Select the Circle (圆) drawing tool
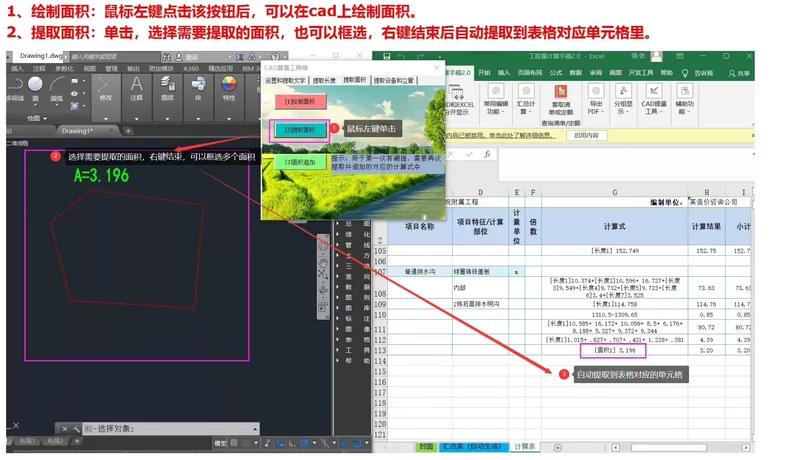This screenshot has width=790, height=460. coord(36,88)
